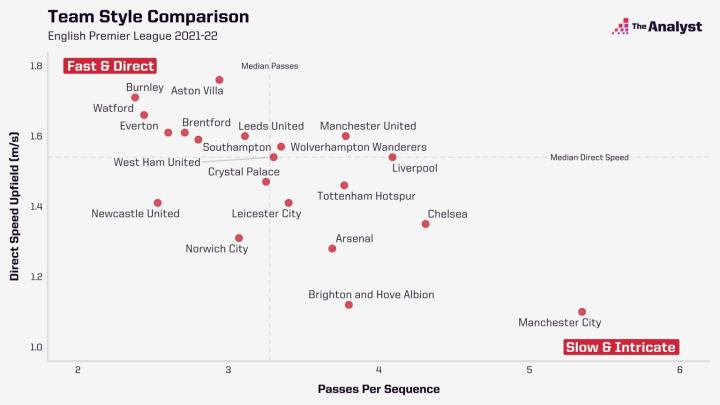Screen dimensions: 720x405
Task: Select the Norwich City data point
Action: (239, 238)
